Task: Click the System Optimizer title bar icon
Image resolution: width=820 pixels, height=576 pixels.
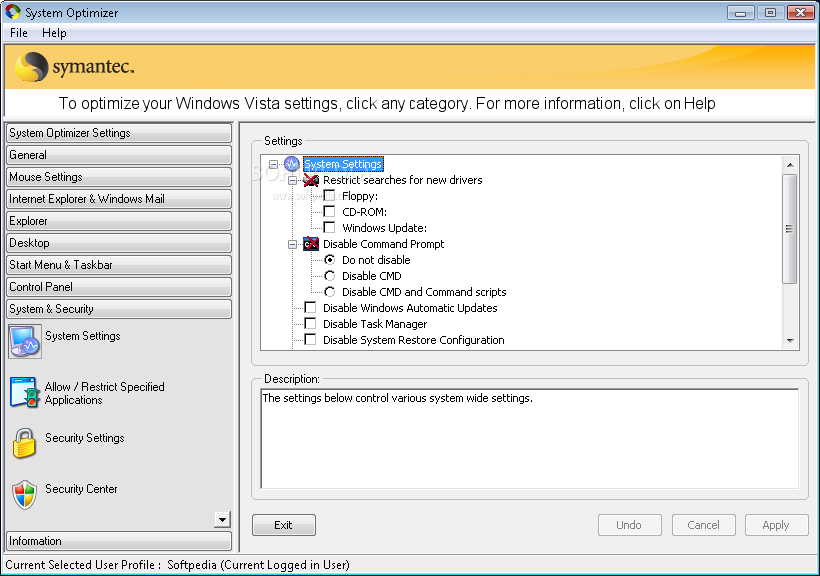Action: click(x=13, y=12)
